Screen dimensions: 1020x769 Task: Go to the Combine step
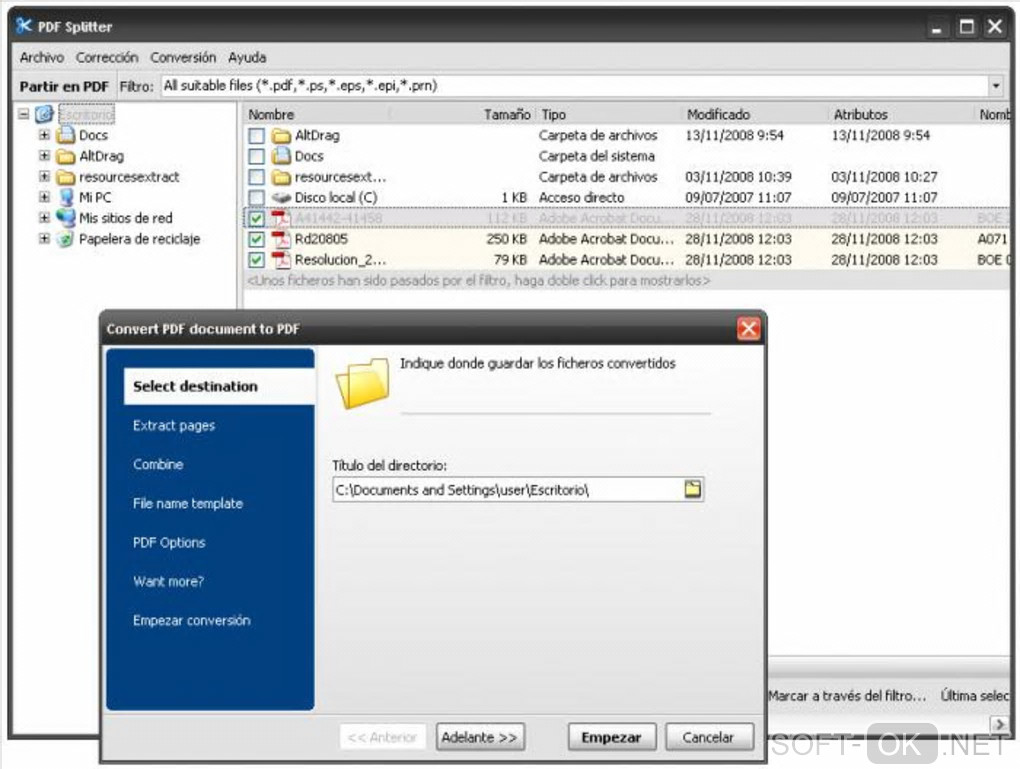[158, 465]
